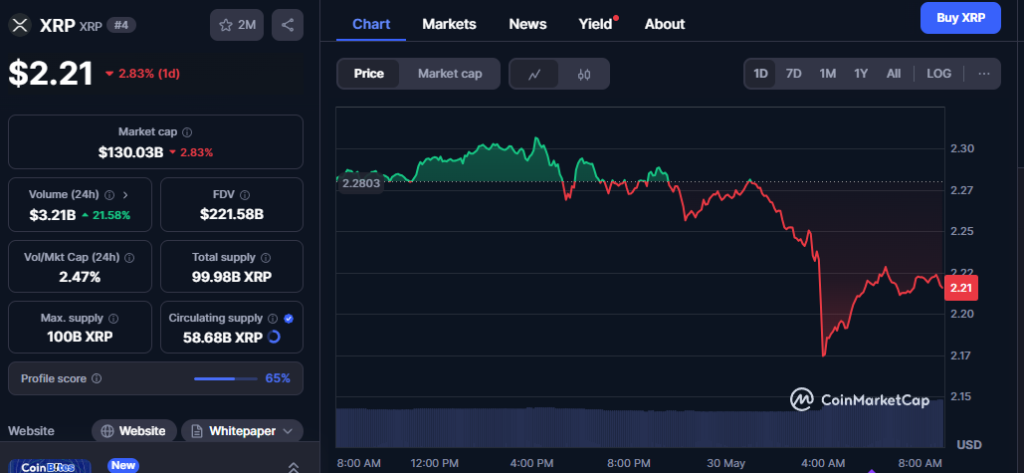Click the USD currency label
This screenshot has width=1024, height=473.
[x=969, y=445]
